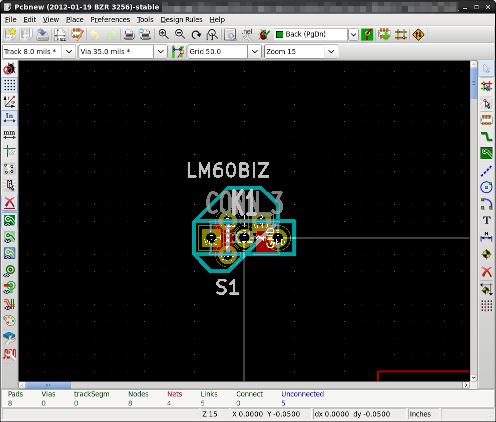Expand the Back (PgDn) layer dropdown arrow

[x=353, y=34]
